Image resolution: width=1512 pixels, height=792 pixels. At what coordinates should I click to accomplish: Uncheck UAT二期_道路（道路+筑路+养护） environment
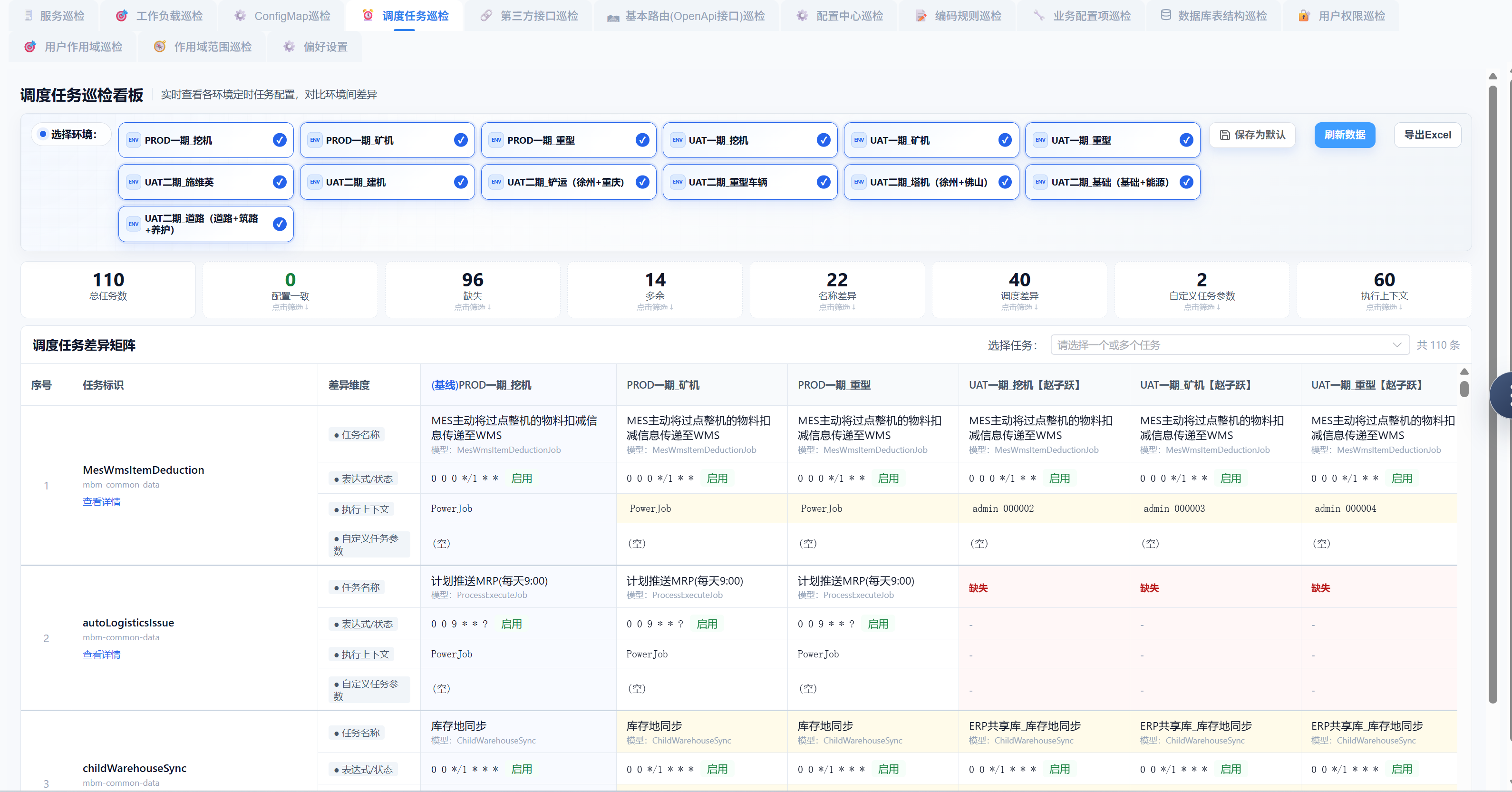(280, 224)
